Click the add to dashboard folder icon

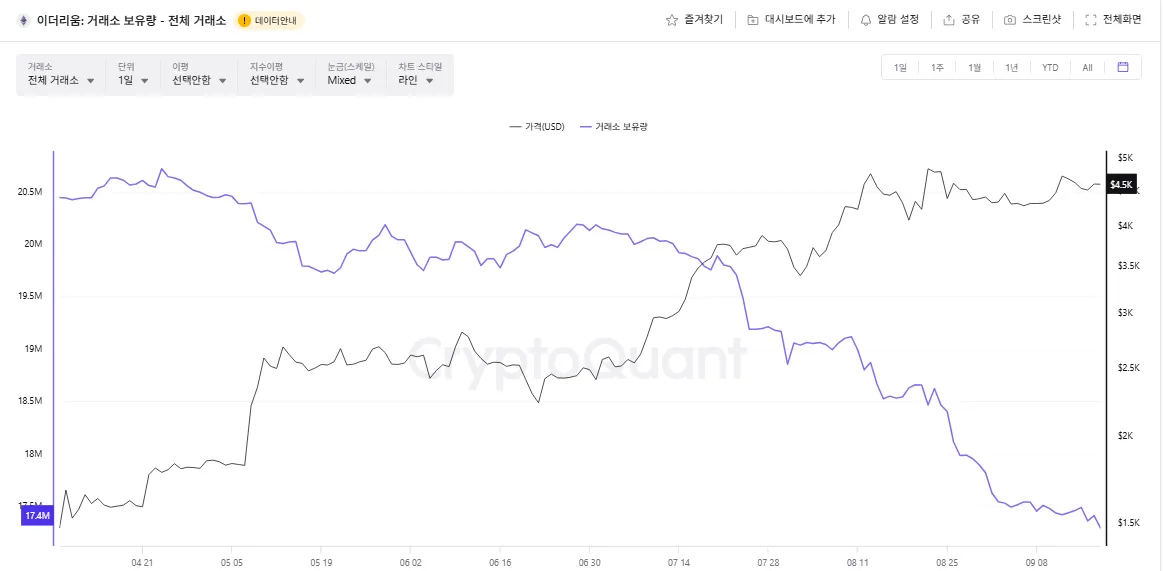tap(752, 20)
